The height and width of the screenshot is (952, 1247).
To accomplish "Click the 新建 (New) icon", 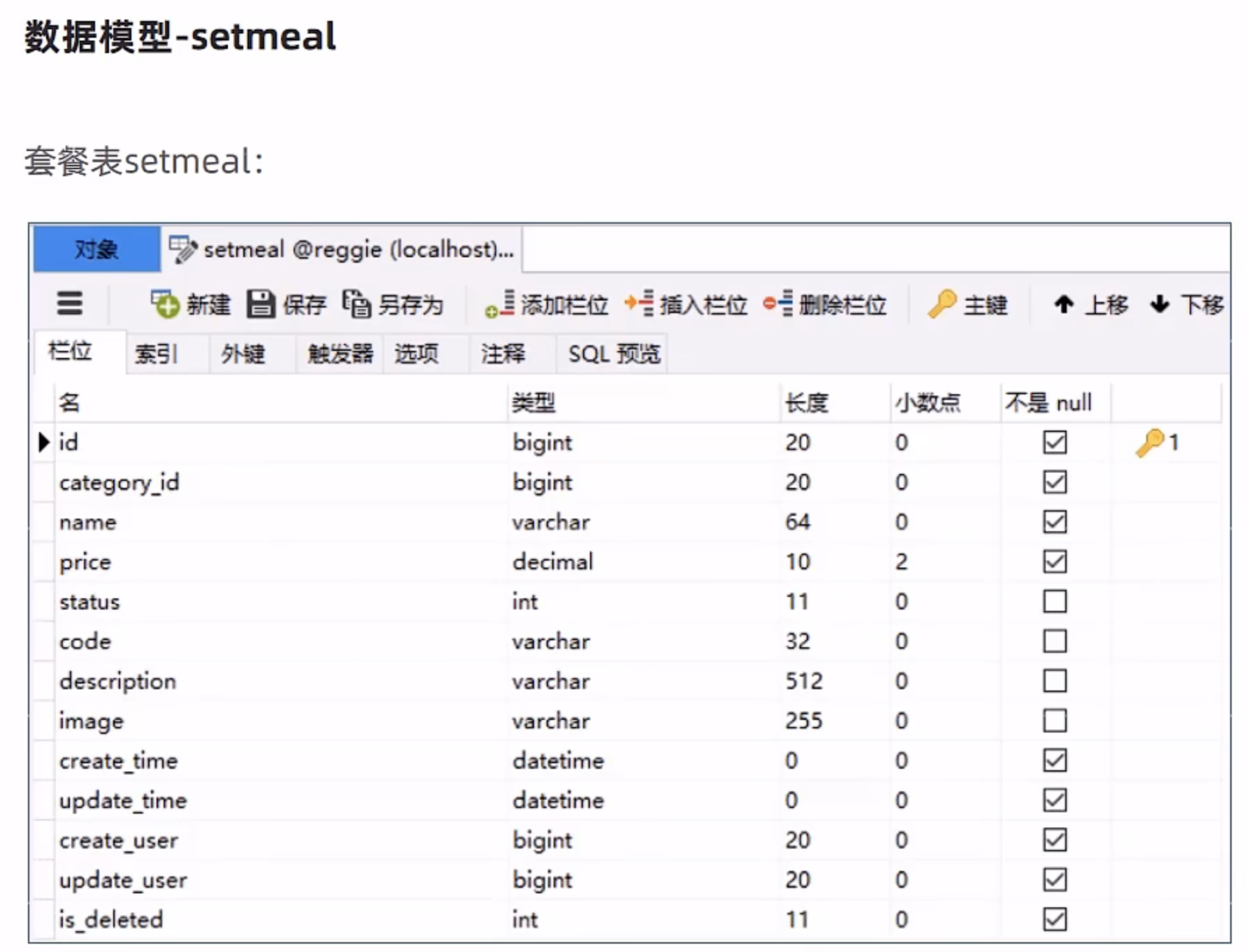I will 166,305.
